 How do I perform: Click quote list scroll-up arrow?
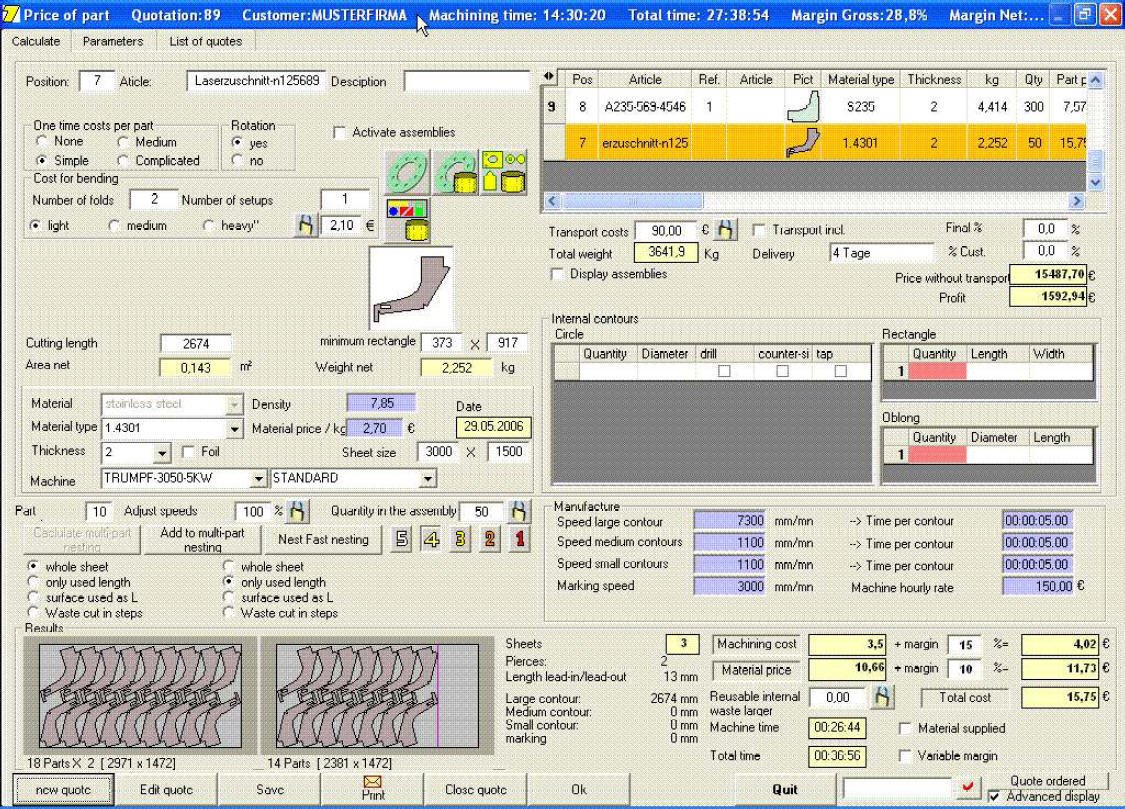coord(1095,80)
